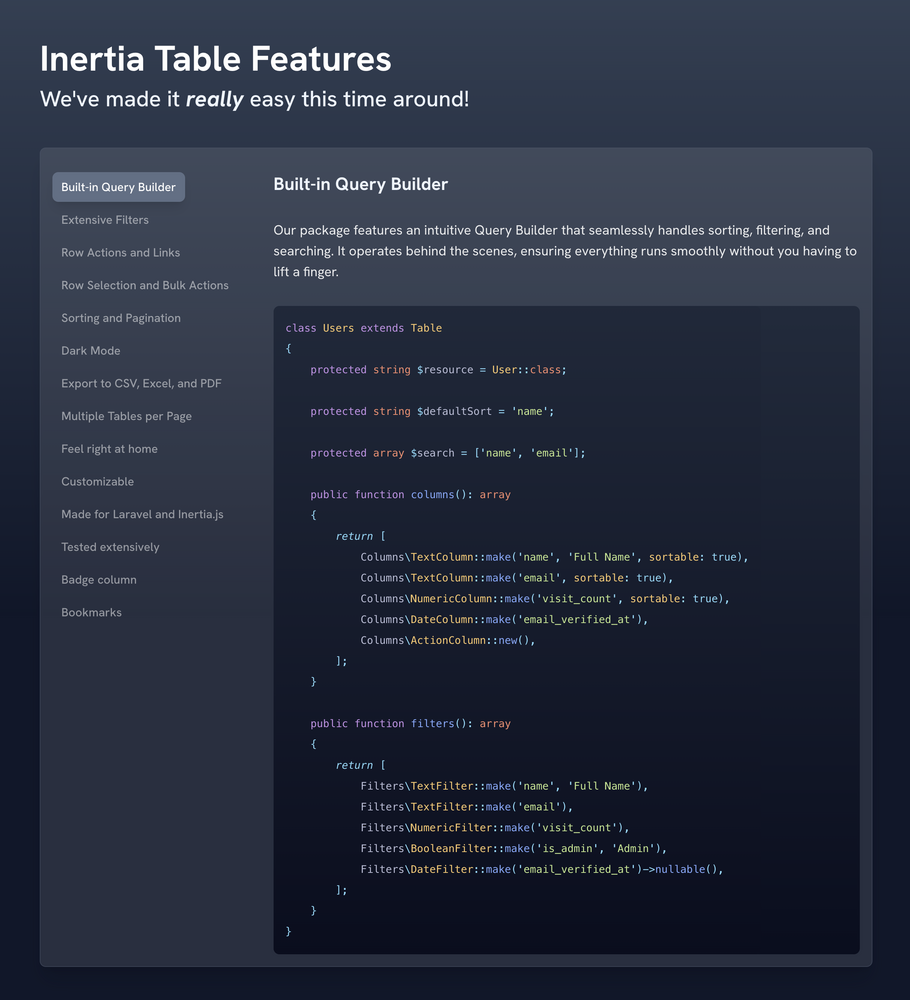Screen dimensions: 910x1000
Task: Open Export to CSV, Excel, and PDF
Action: click(142, 383)
